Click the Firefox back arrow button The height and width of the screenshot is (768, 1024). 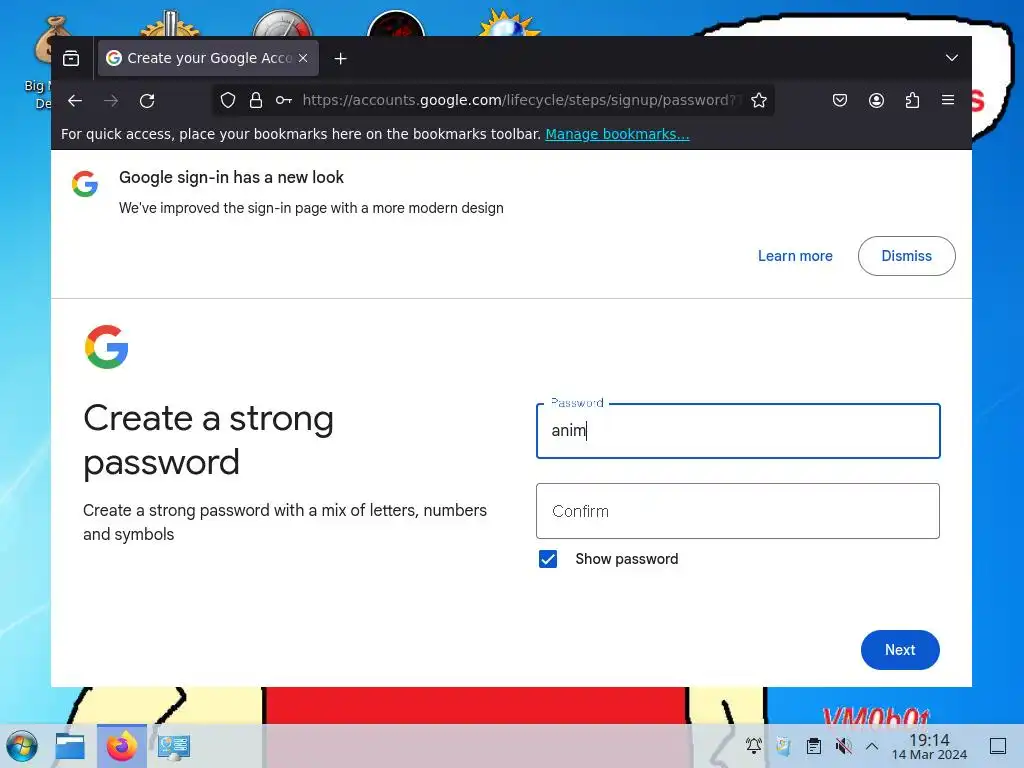click(75, 101)
